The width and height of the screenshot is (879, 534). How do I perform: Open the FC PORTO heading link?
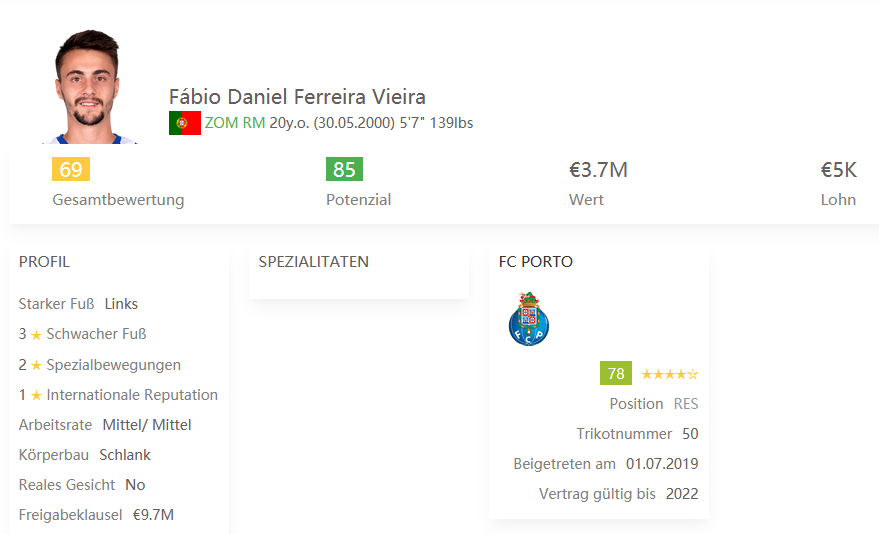point(536,262)
